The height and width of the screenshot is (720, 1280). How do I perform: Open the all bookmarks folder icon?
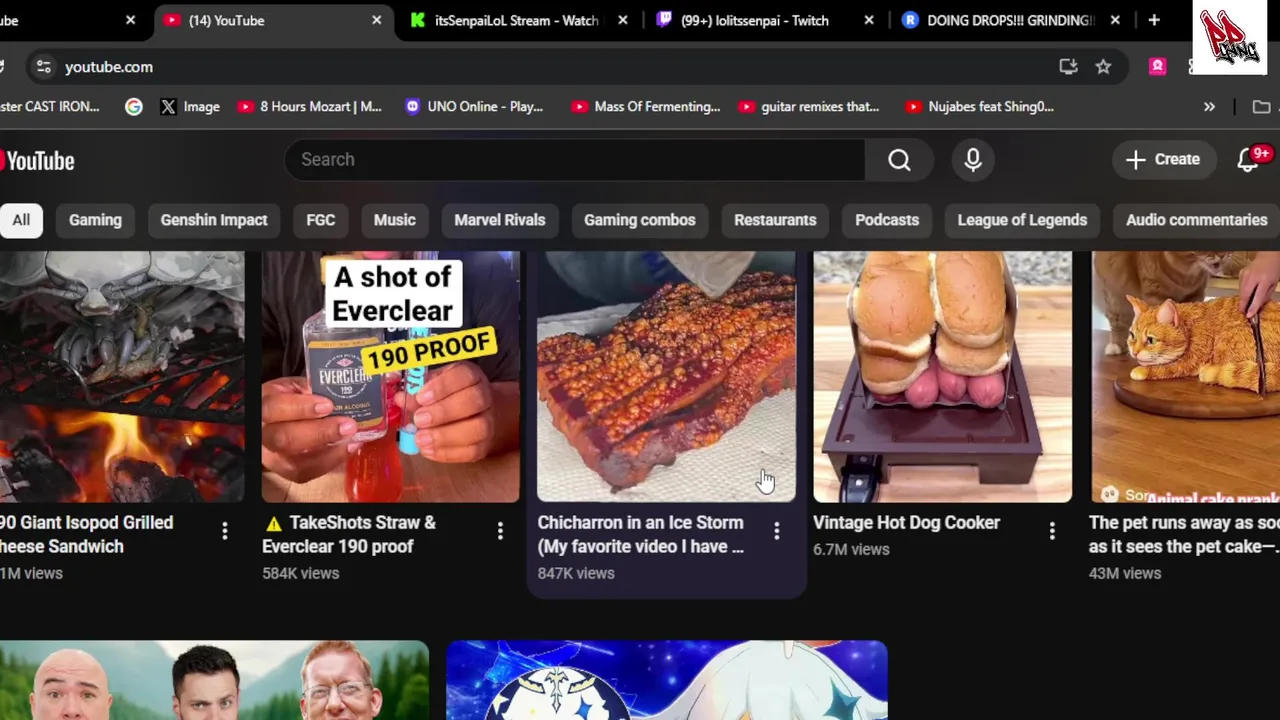[x=1261, y=107]
